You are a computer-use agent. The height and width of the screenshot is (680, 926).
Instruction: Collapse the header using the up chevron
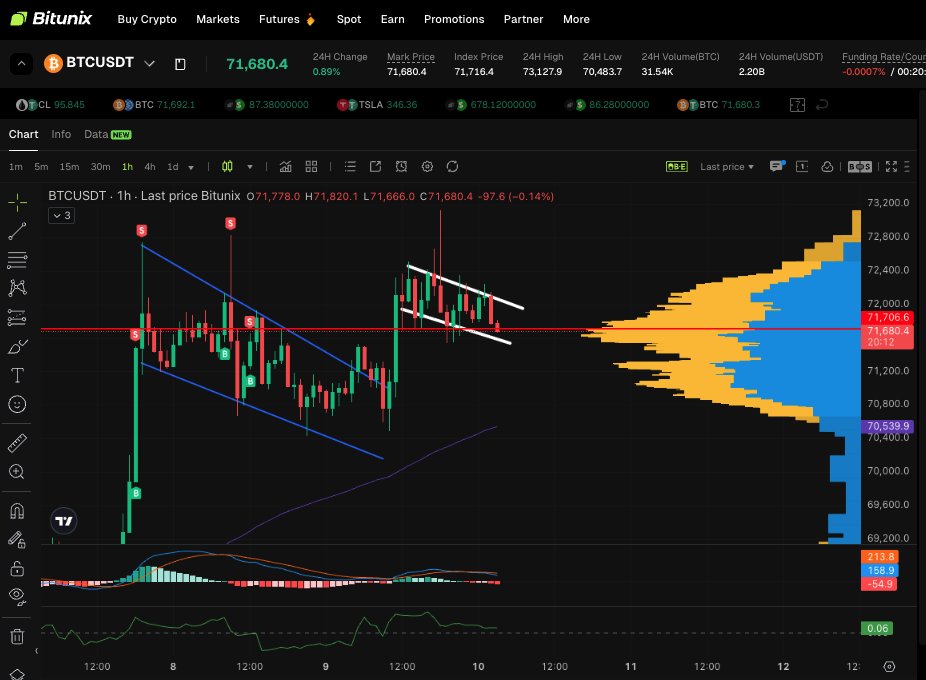tap(21, 63)
